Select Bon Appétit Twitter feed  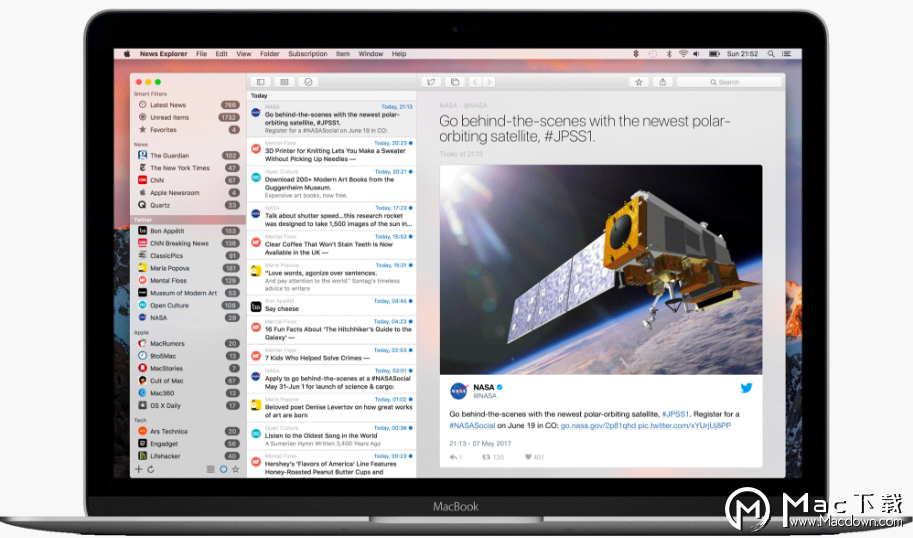pos(188,231)
